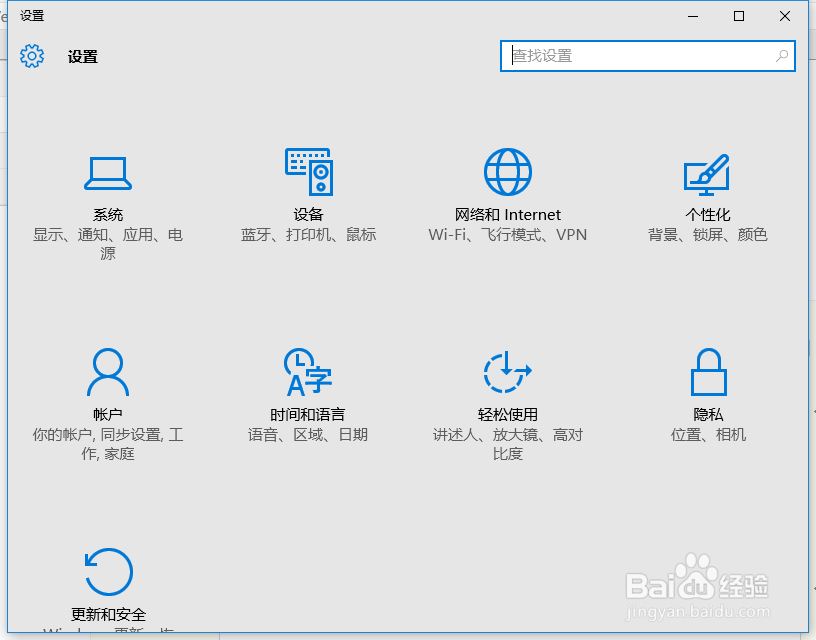Close the 设置 window

(x=785, y=16)
